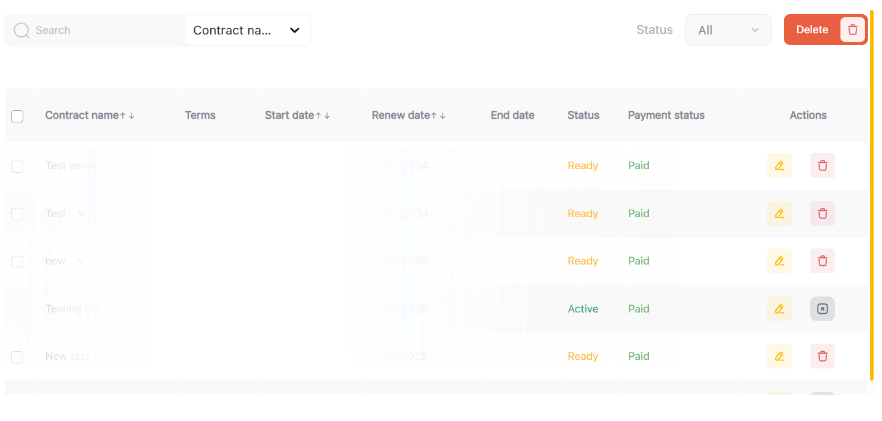Expand the "new" contract row chevron
This screenshot has width=882, height=421.
tap(81, 261)
